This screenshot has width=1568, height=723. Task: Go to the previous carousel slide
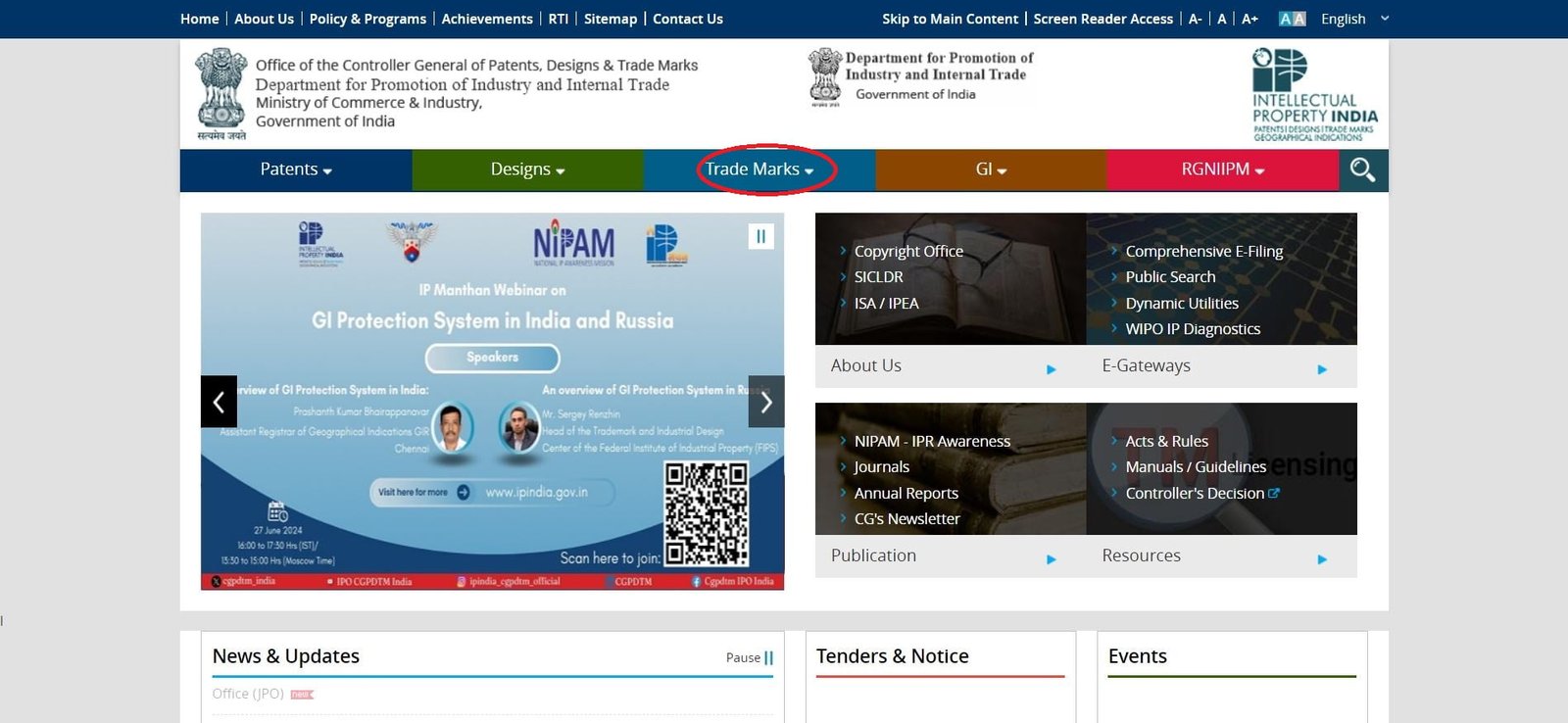click(x=219, y=402)
